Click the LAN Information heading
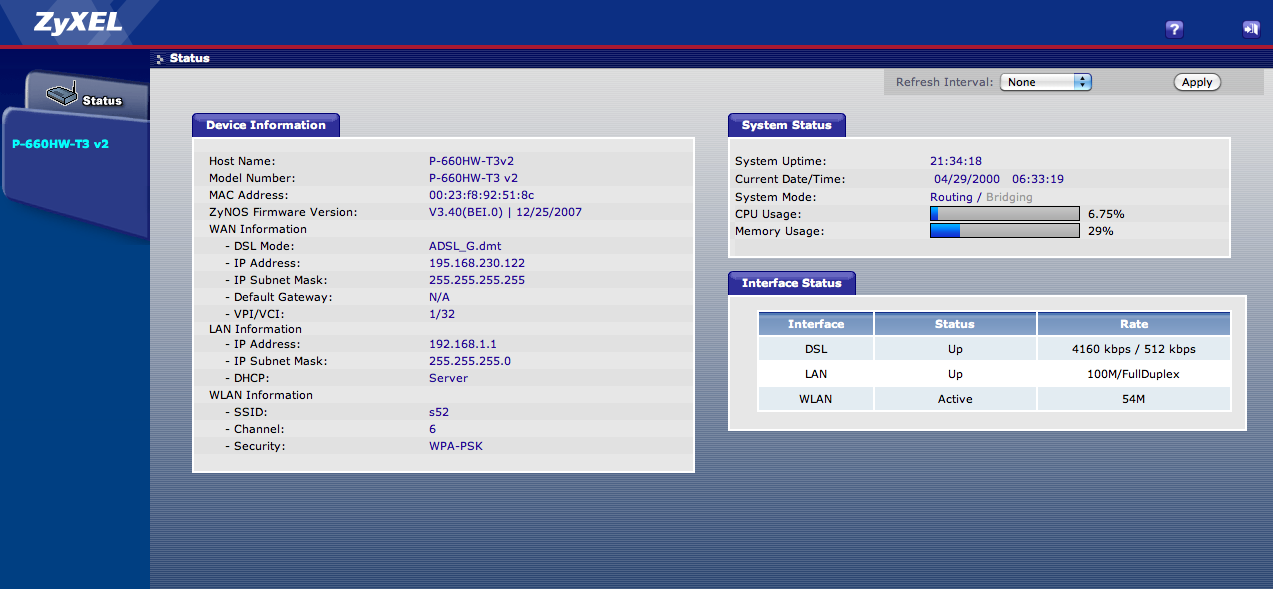Image resolution: width=1273 pixels, height=589 pixels. (255, 329)
